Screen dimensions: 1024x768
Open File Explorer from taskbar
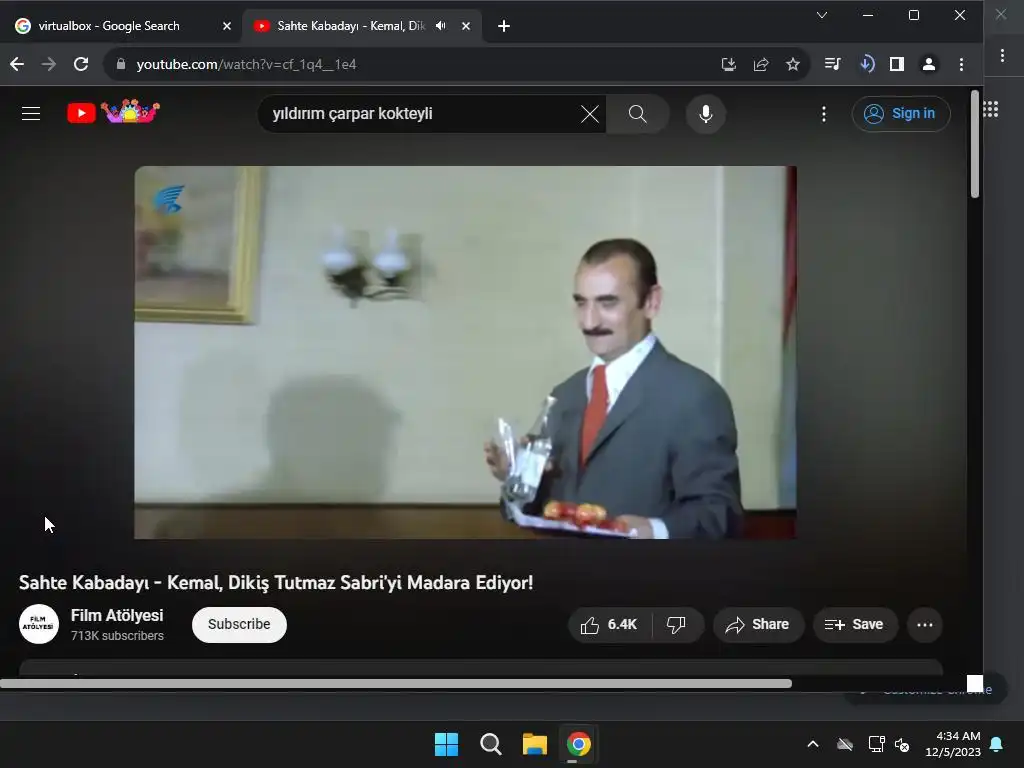pos(534,744)
